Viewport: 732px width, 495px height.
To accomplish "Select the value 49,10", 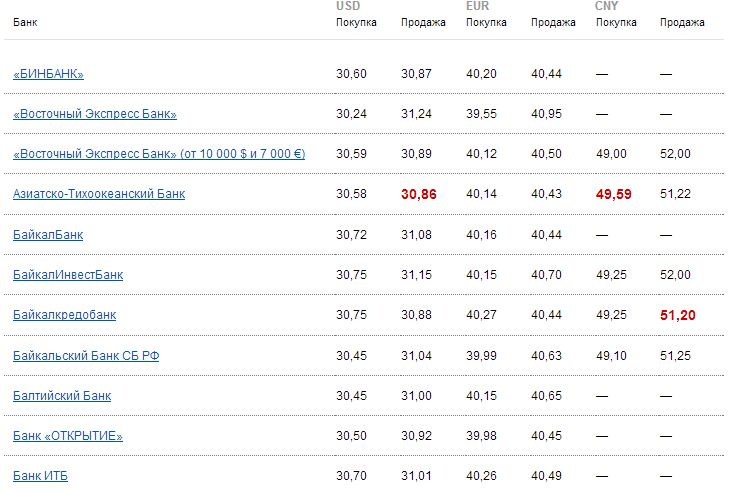I will point(611,356).
